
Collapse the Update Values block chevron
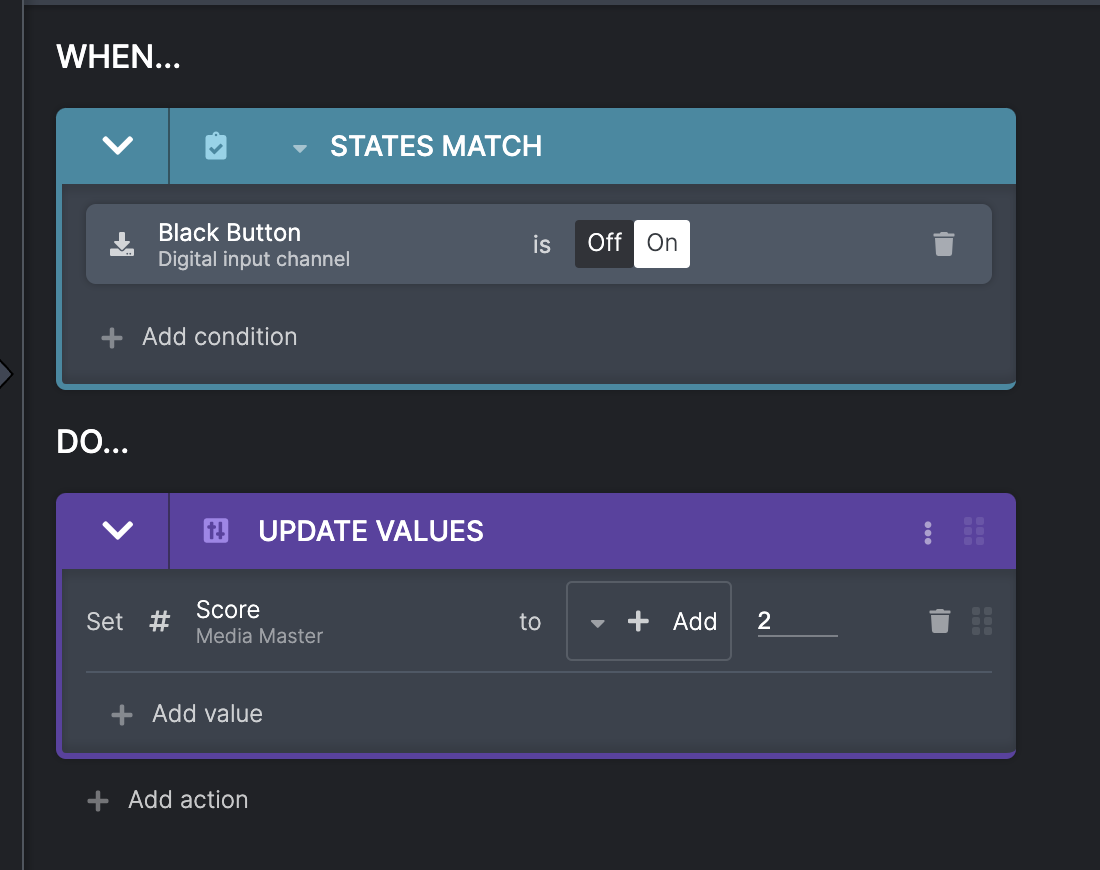pyautogui.click(x=117, y=530)
